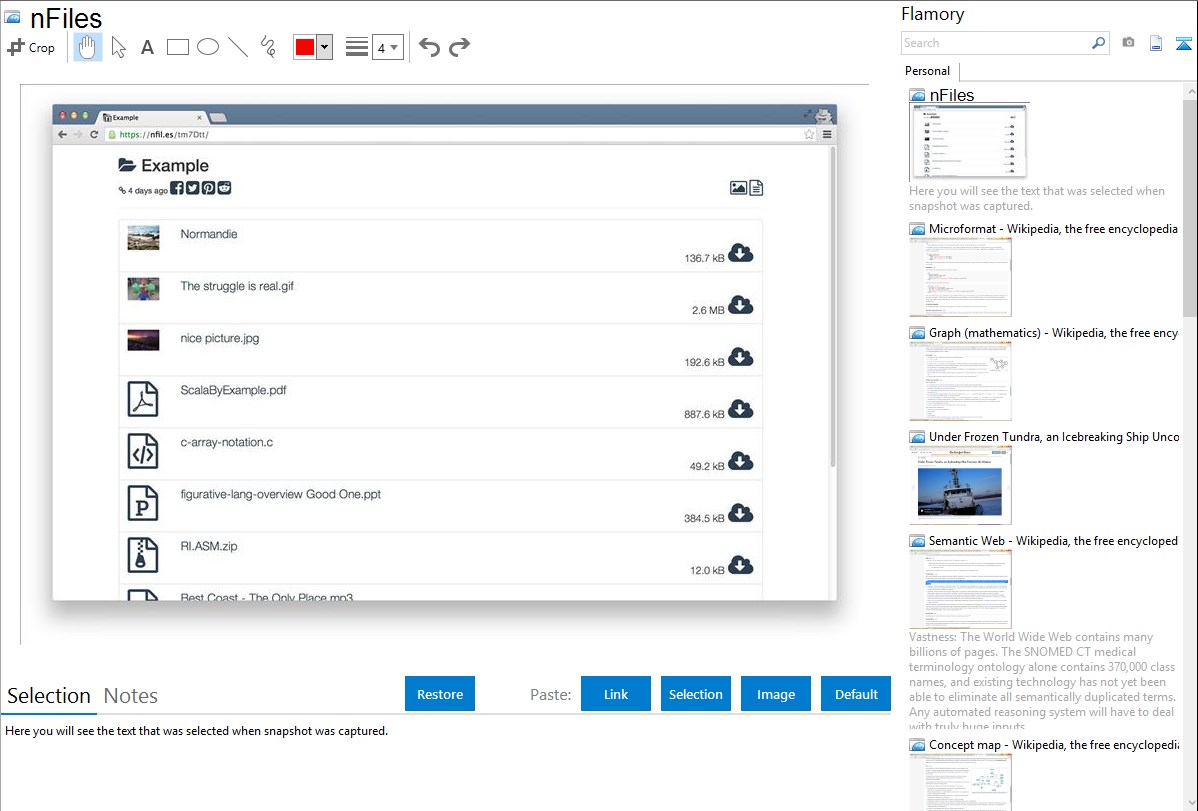Screen dimensions: 1198x811
Task: Click the Facebook share icon
Action: pyautogui.click(x=176, y=188)
